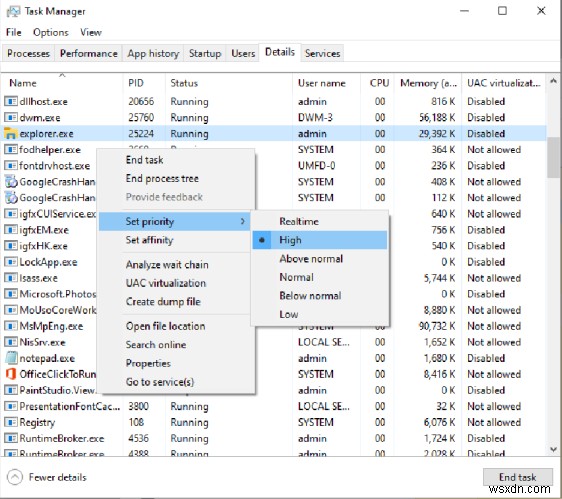Screen dimensions: 562x499
Task: Click the dwm.exe process icon
Action: coord(10,118)
